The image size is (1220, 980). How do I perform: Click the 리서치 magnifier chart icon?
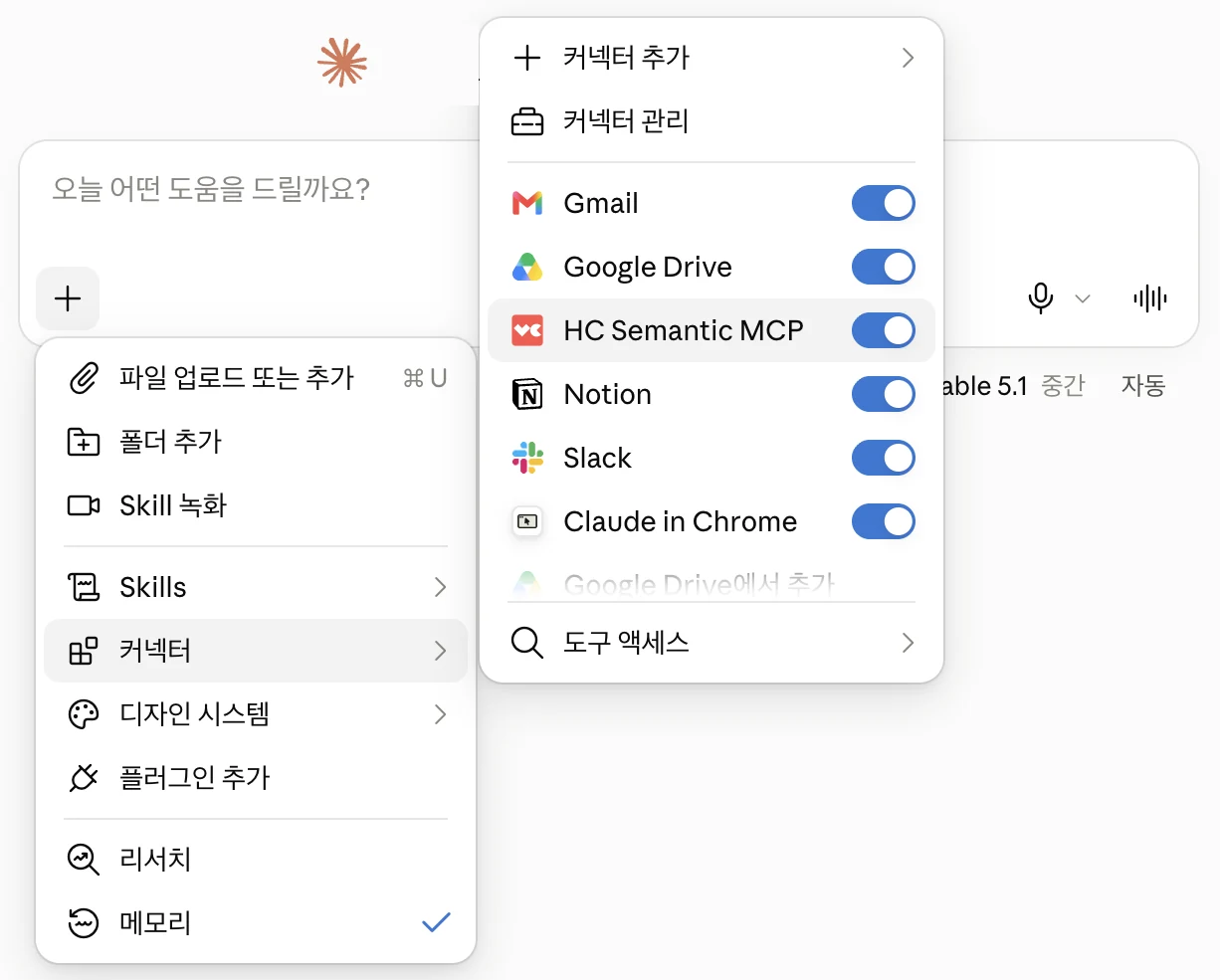[x=84, y=860]
